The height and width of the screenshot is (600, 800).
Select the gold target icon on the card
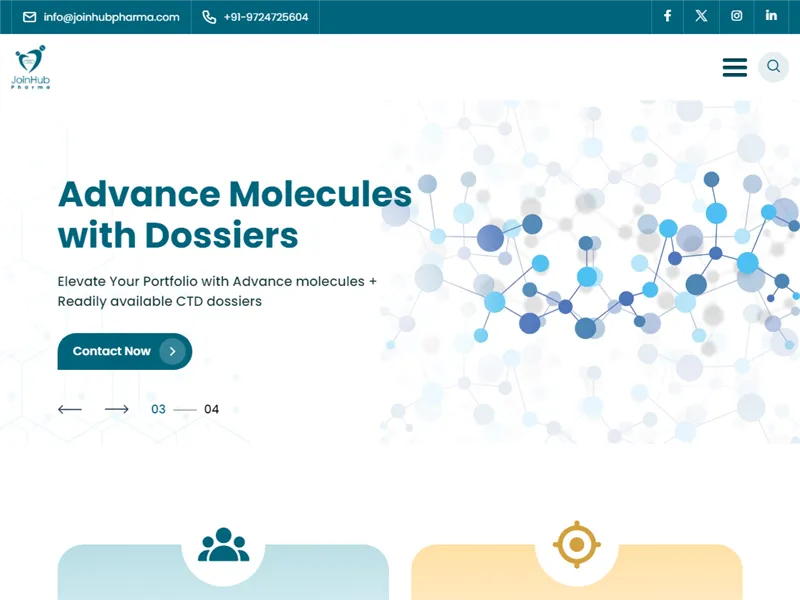tap(577, 542)
